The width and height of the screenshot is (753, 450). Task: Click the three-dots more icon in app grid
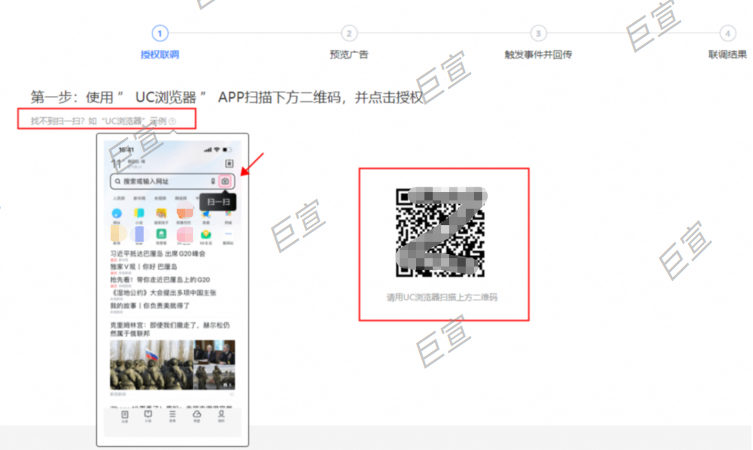point(228,234)
